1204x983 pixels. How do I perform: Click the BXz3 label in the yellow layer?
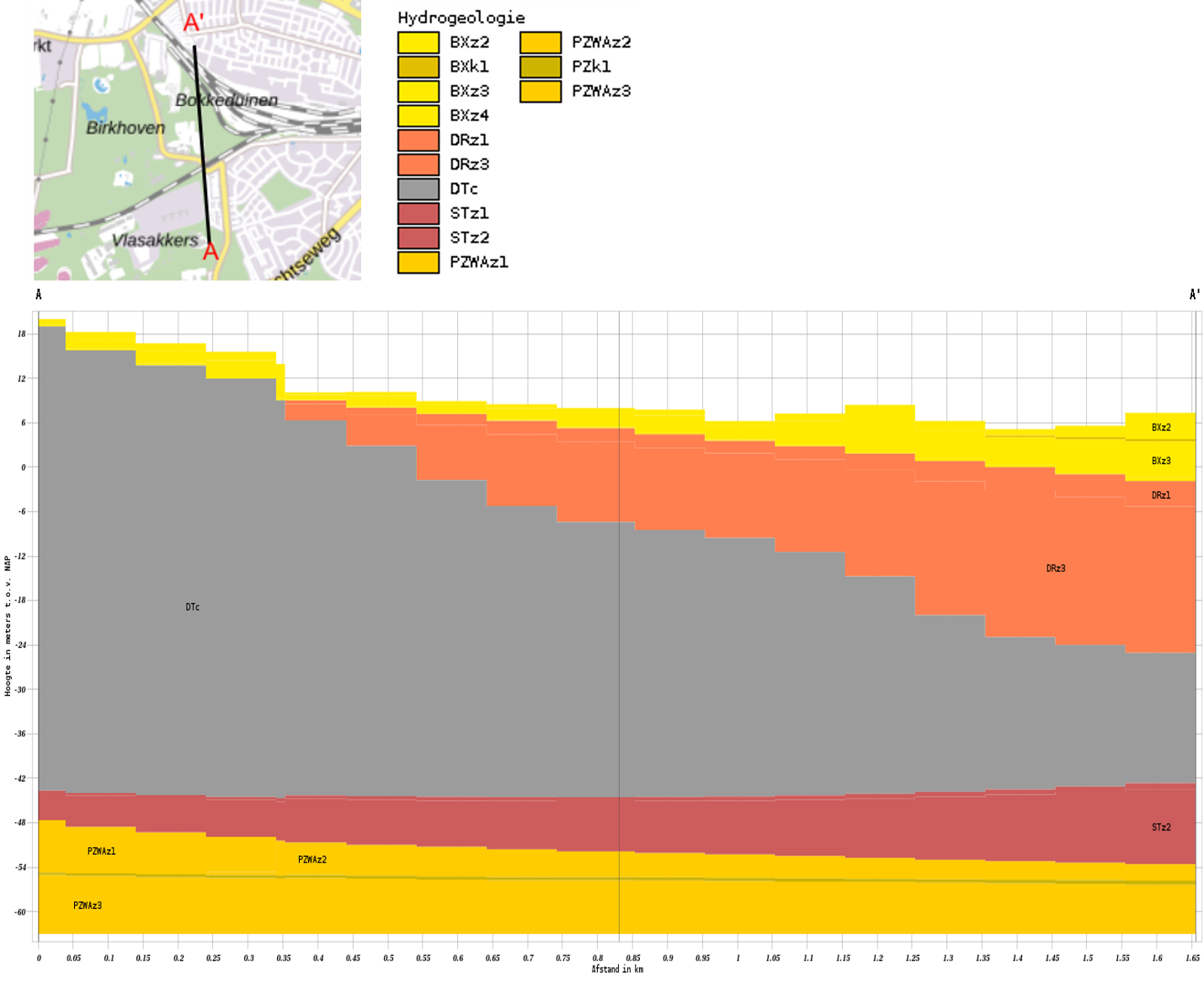point(1161,461)
